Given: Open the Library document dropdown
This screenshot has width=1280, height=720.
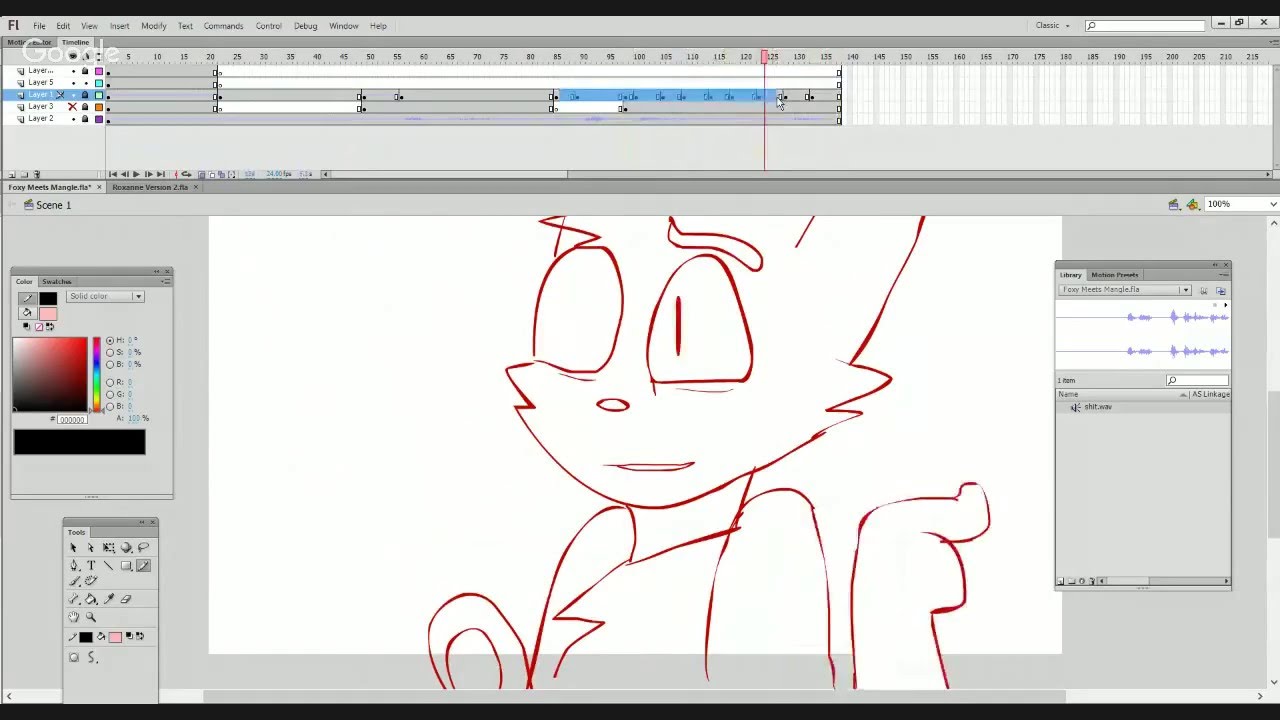Looking at the screenshot, I should (1125, 290).
